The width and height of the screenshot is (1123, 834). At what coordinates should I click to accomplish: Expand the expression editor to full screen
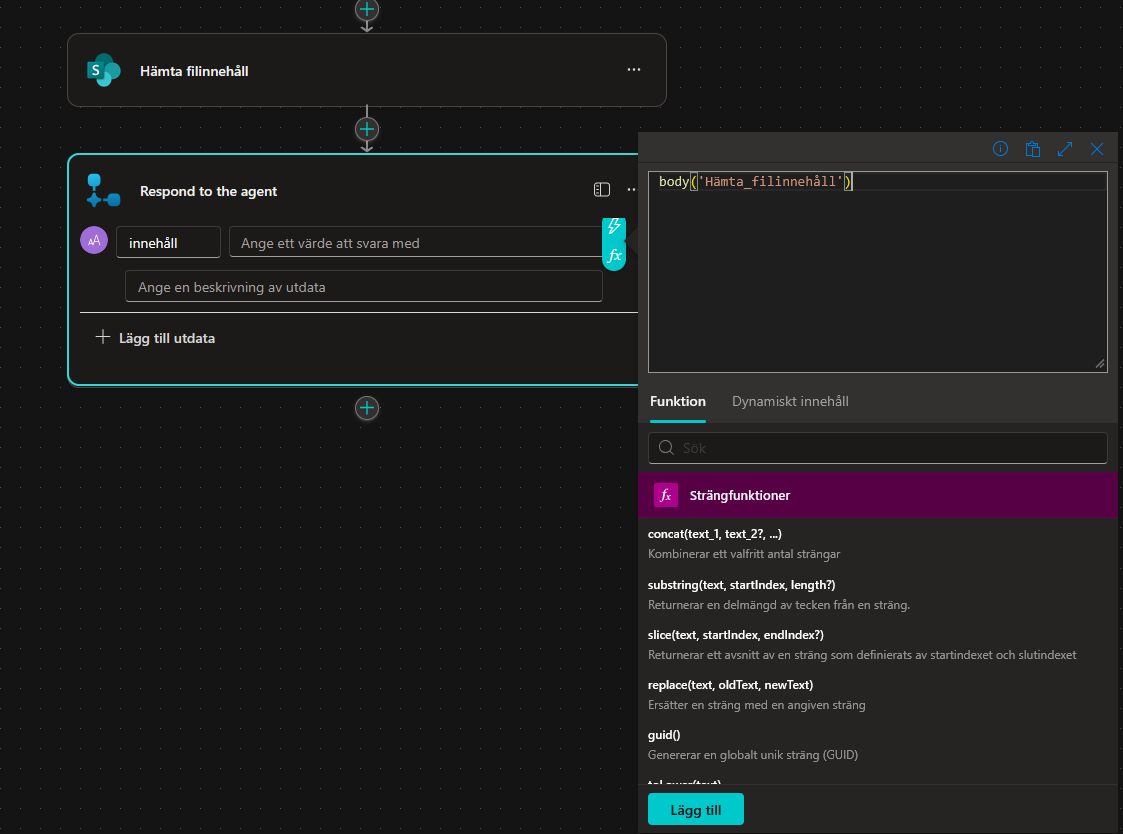click(x=1065, y=148)
